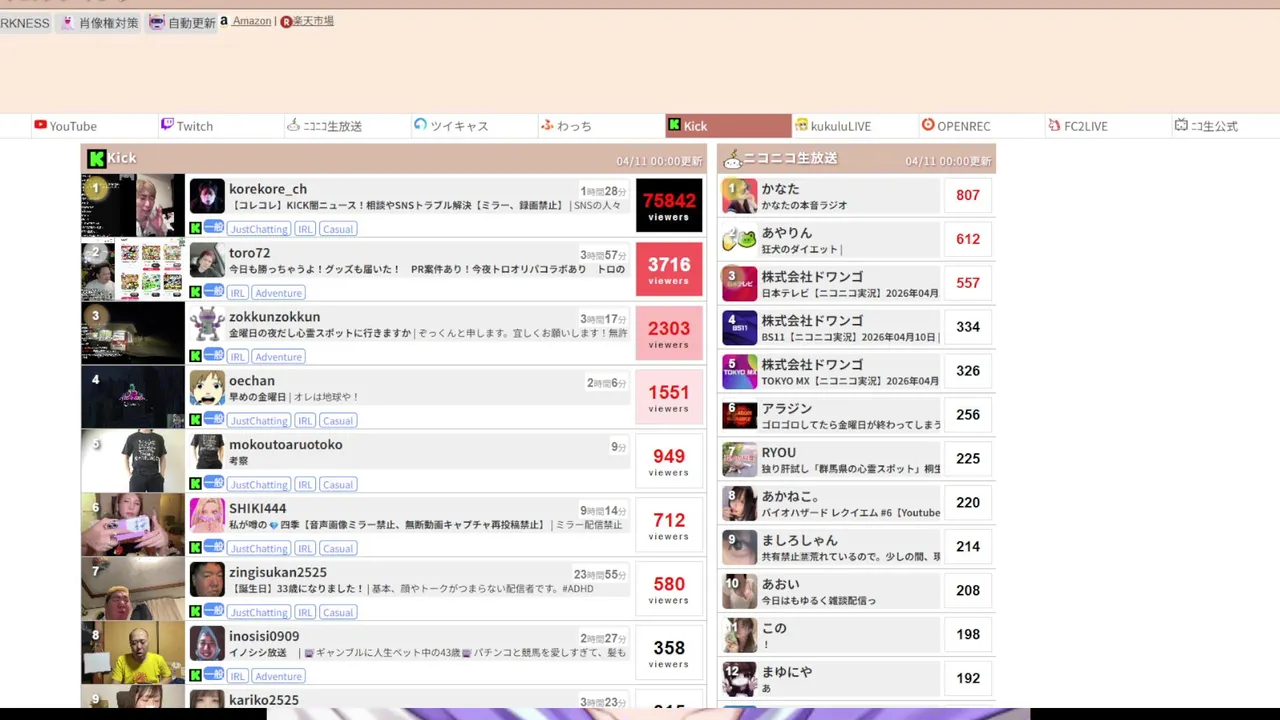Open BS11 株式会社ドワンゴ avatar
The image size is (1280, 720).
740,328
